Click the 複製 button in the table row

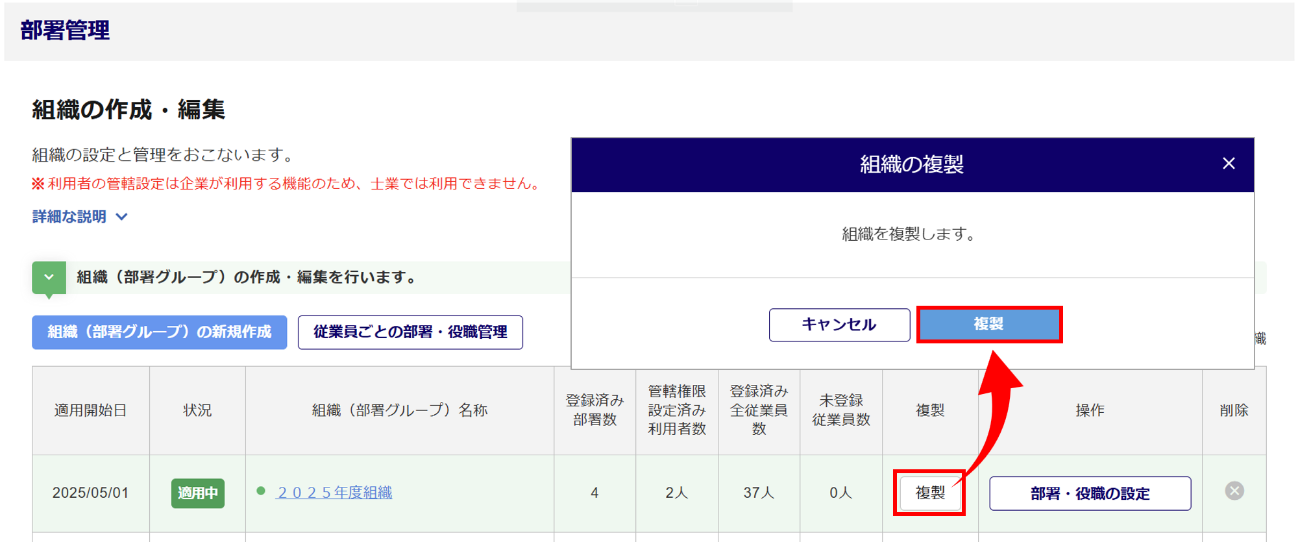[x=930, y=493]
